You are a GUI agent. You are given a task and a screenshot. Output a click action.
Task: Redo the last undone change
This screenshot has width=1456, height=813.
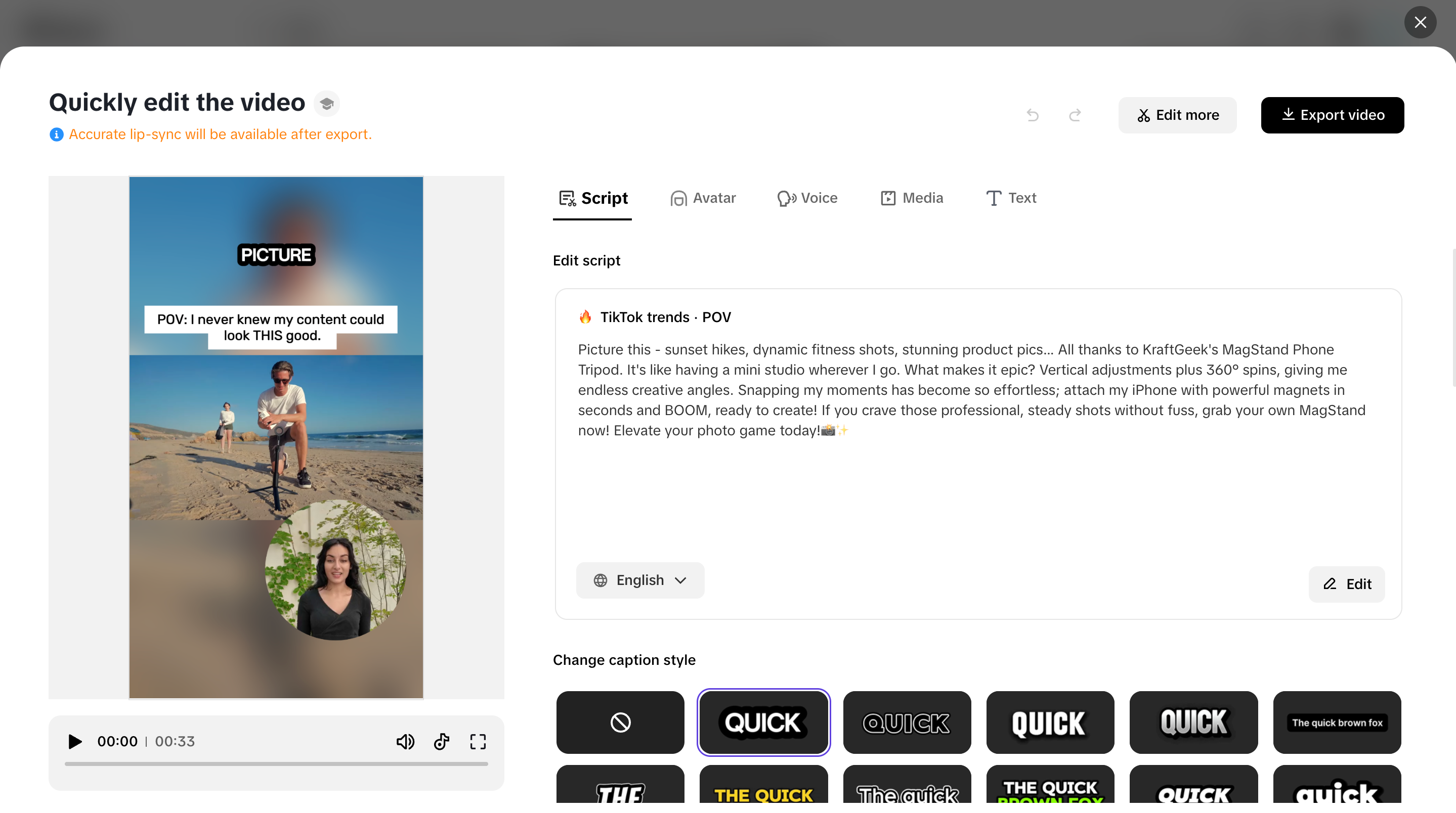pyautogui.click(x=1075, y=115)
